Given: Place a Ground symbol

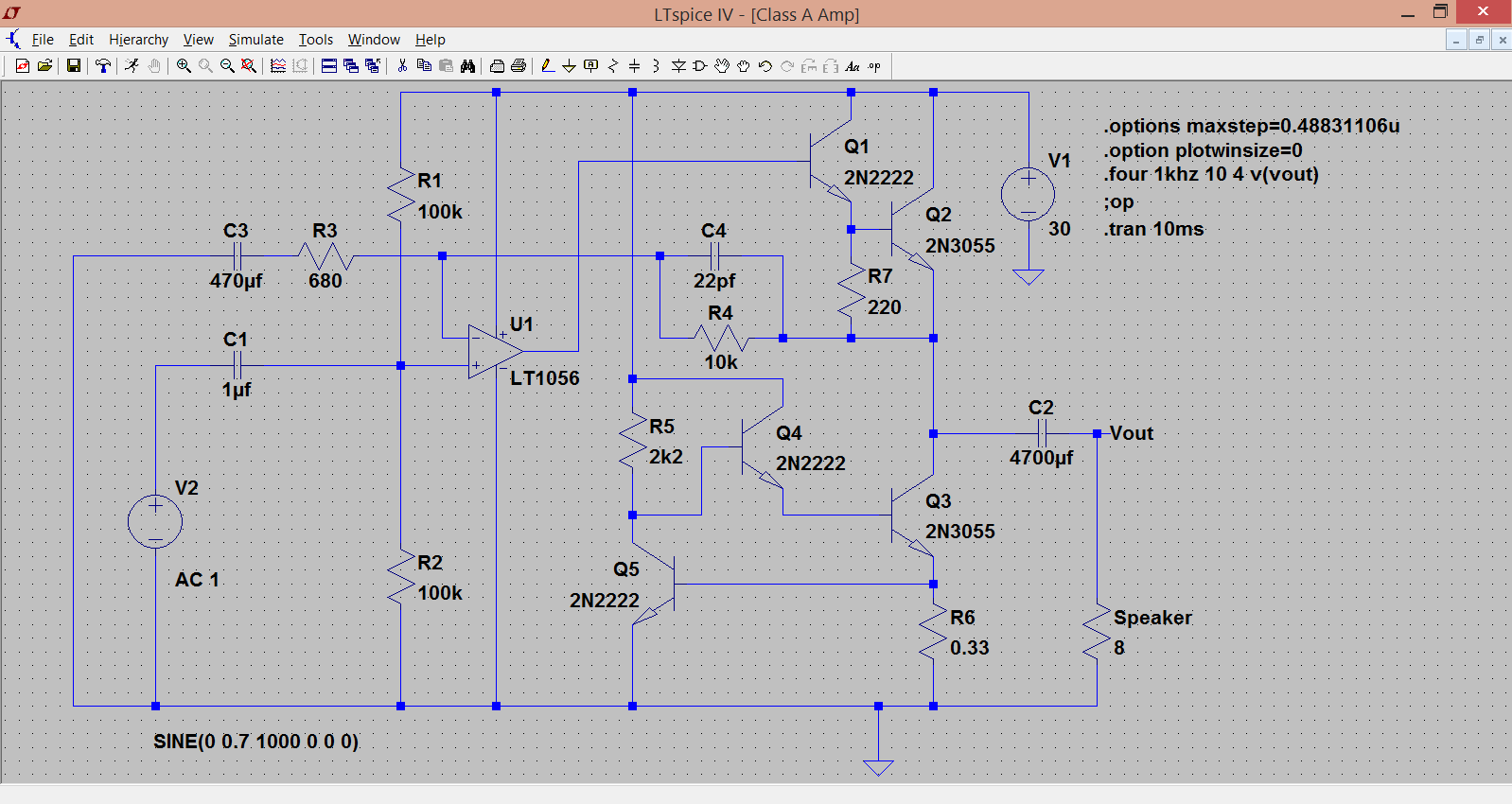Looking at the screenshot, I should pyautogui.click(x=569, y=66).
